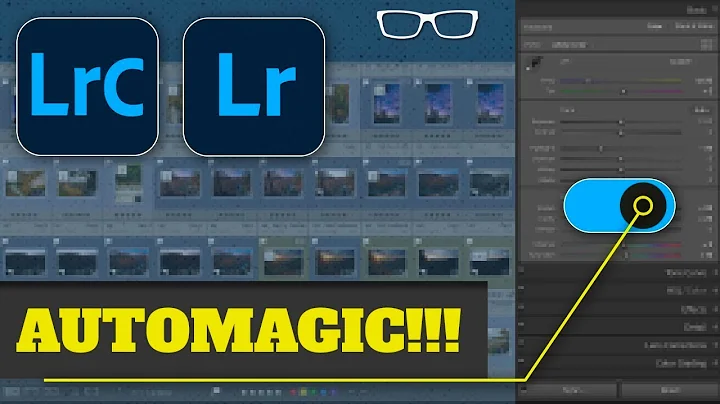The width and height of the screenshot is (720, 404).
Task: Apply the purple color label in toolbar
Action: coord(334,393)
